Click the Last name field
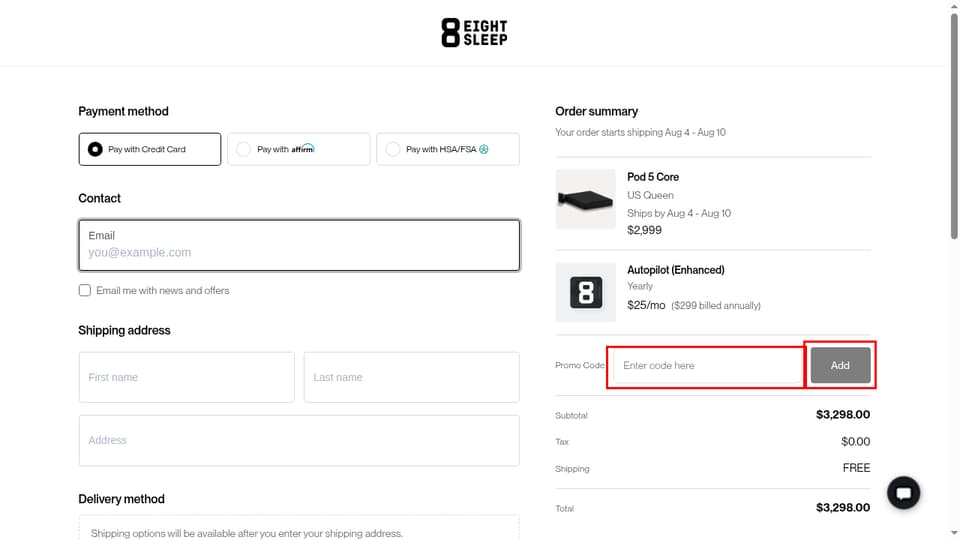This screenshot has height=540, width=960. click(x=411, y=377)
